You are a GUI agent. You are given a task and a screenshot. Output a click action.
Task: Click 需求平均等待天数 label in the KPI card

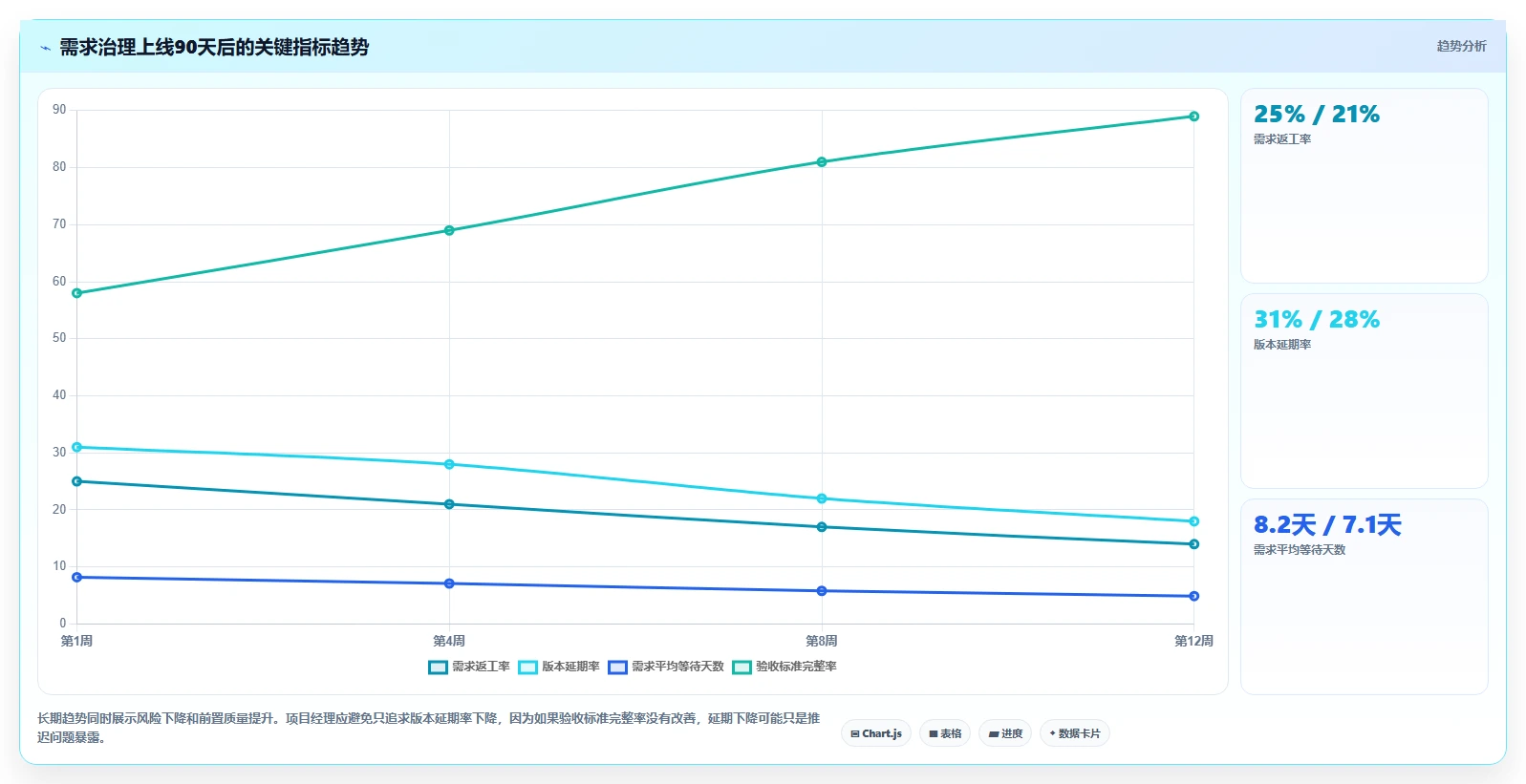click(1300, 550)
